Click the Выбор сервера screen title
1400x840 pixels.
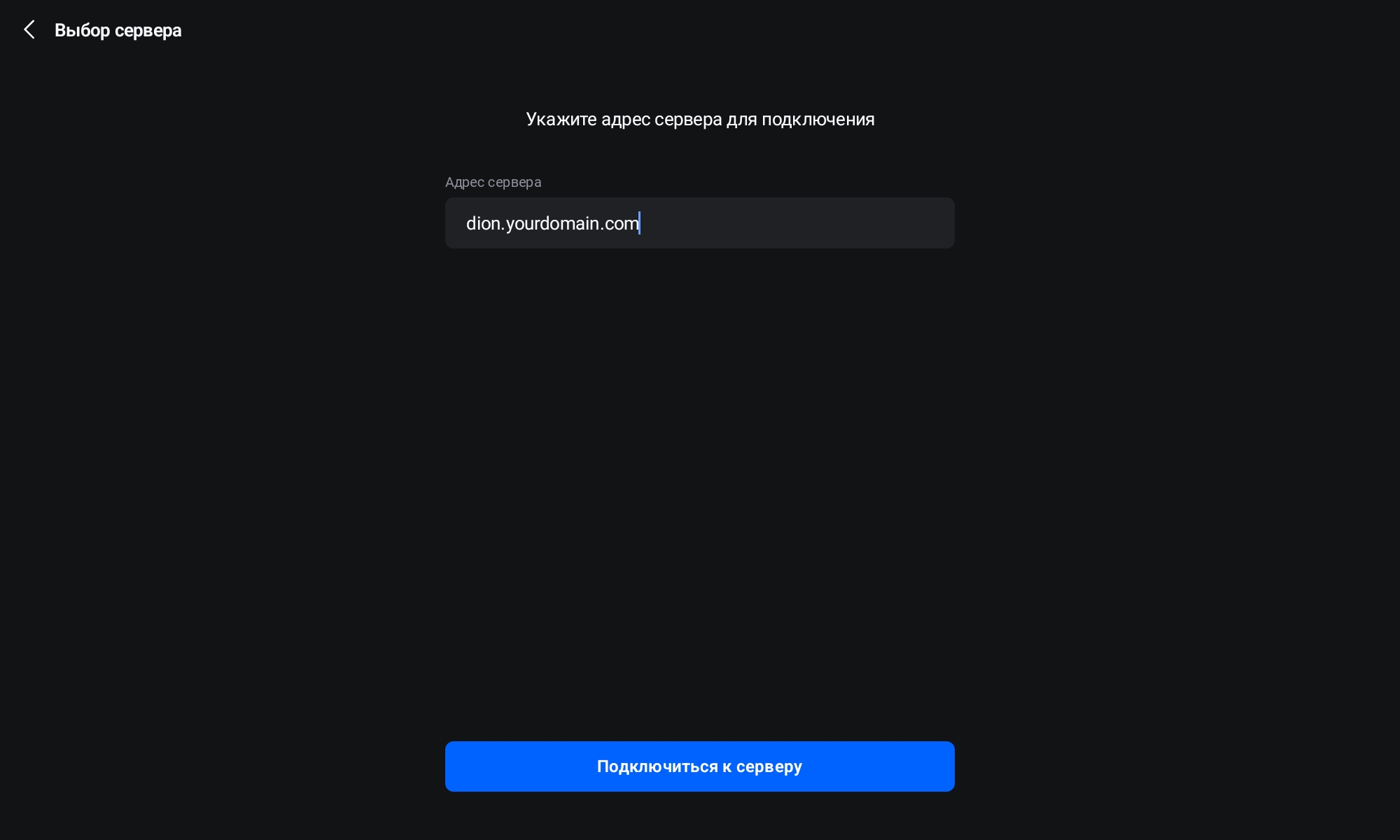(118, 31)
